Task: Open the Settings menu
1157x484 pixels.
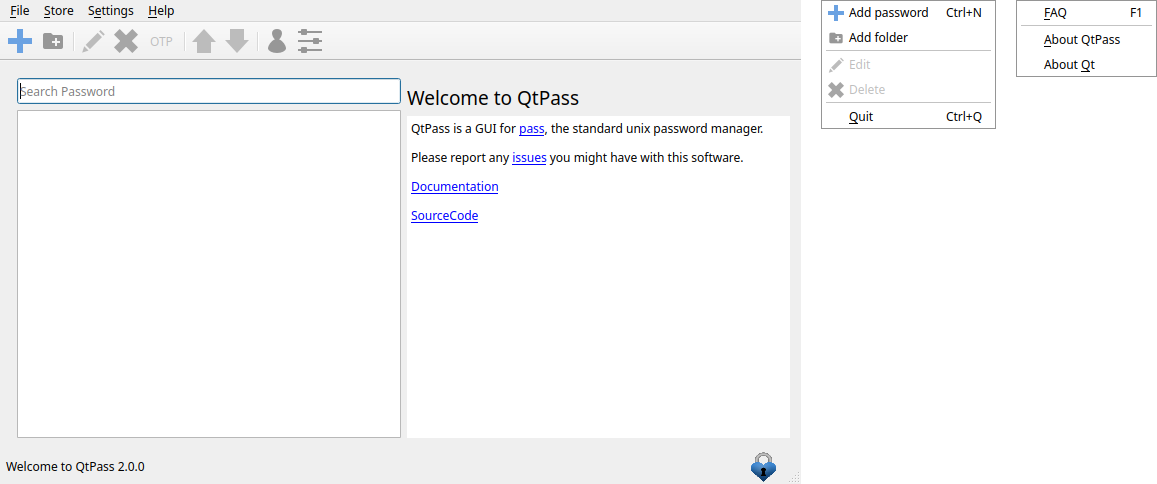Action: coord(111,11)
